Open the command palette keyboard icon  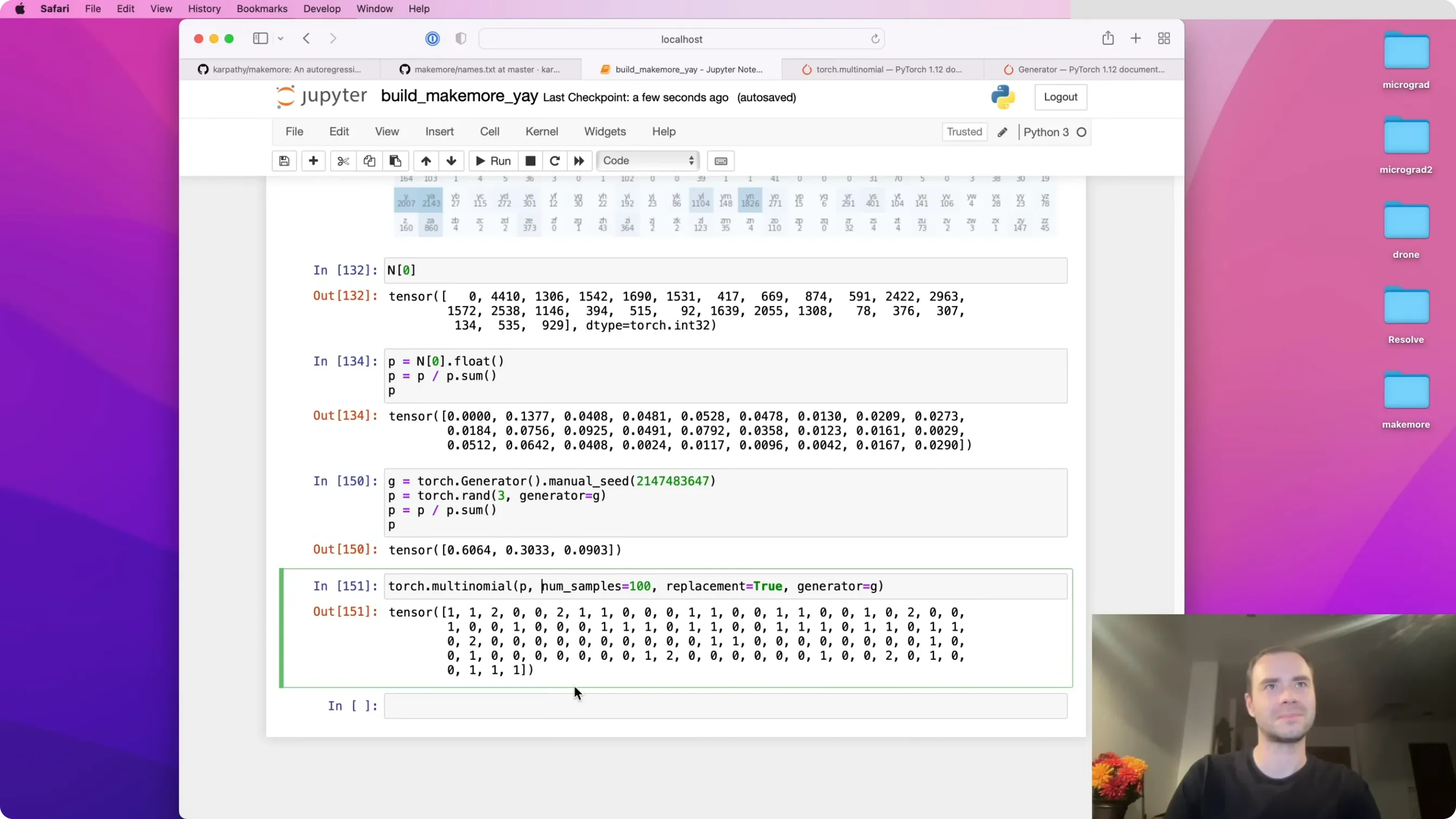(720, 161)
